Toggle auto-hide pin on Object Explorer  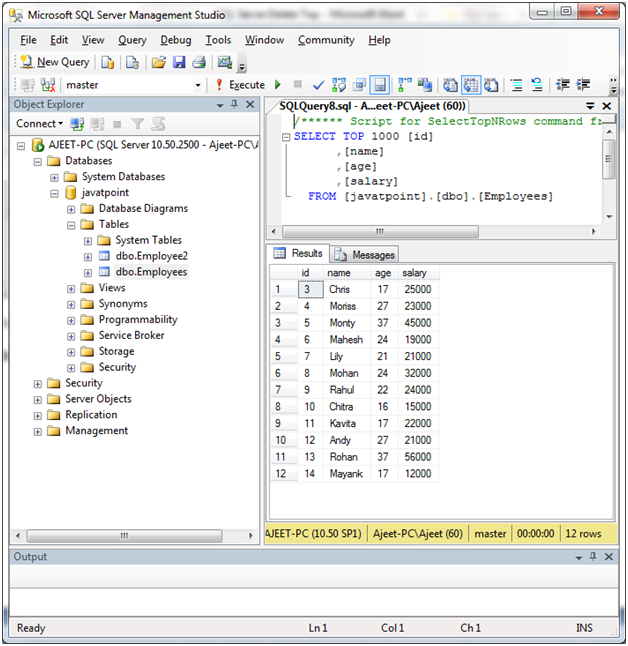(x=234, y=104)
